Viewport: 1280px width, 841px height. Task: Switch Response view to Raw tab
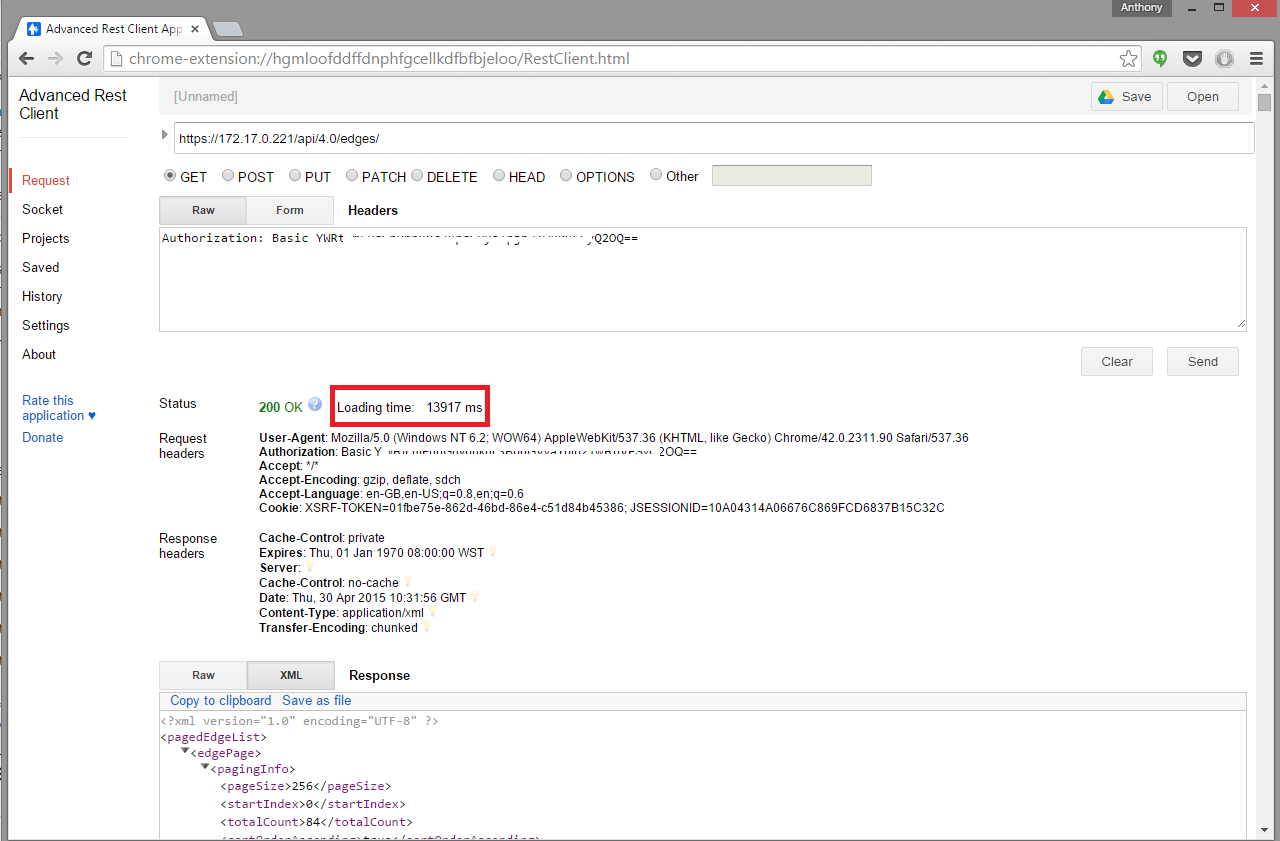203,675
